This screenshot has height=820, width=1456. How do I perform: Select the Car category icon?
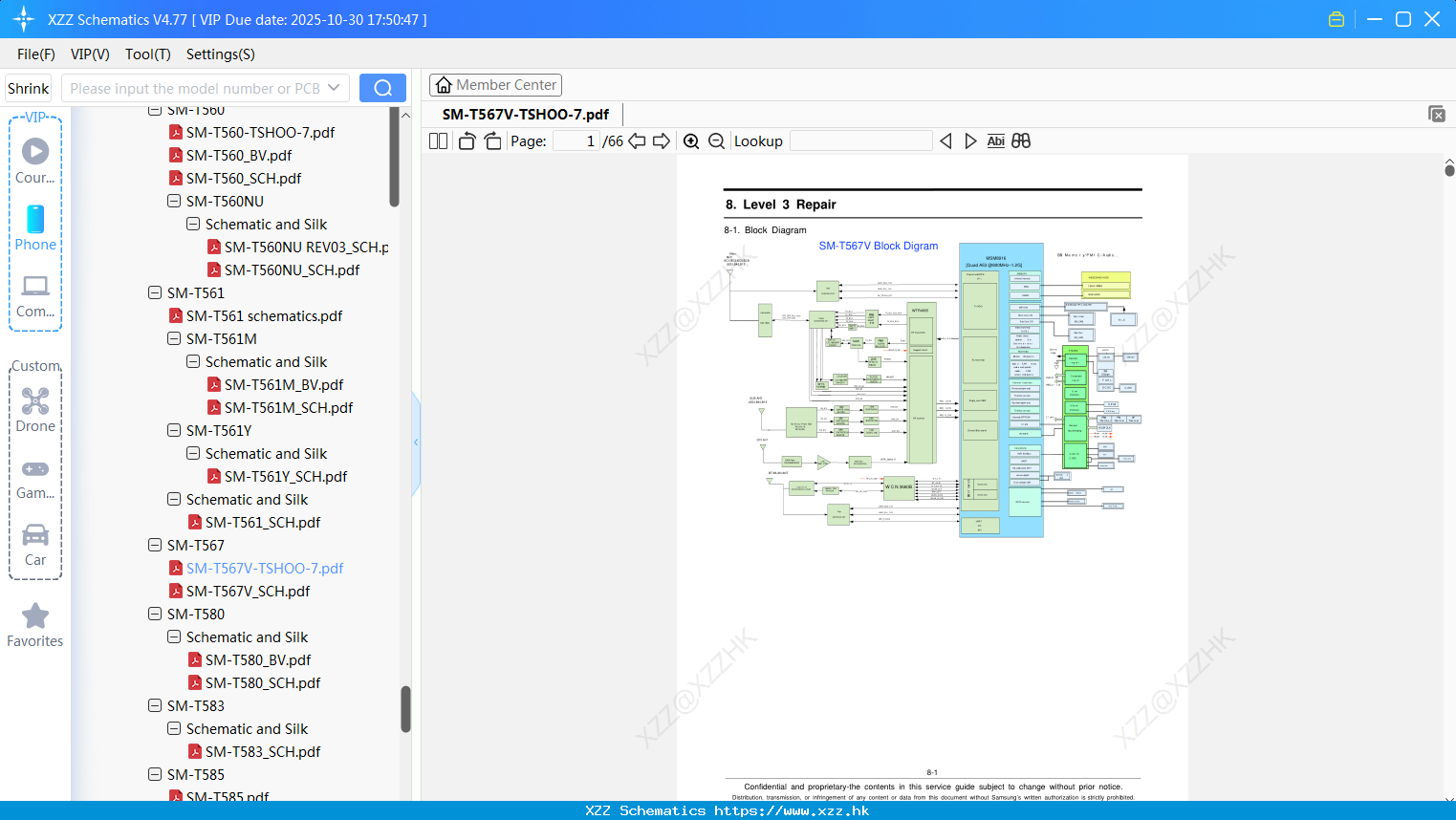tap(35, 534)
